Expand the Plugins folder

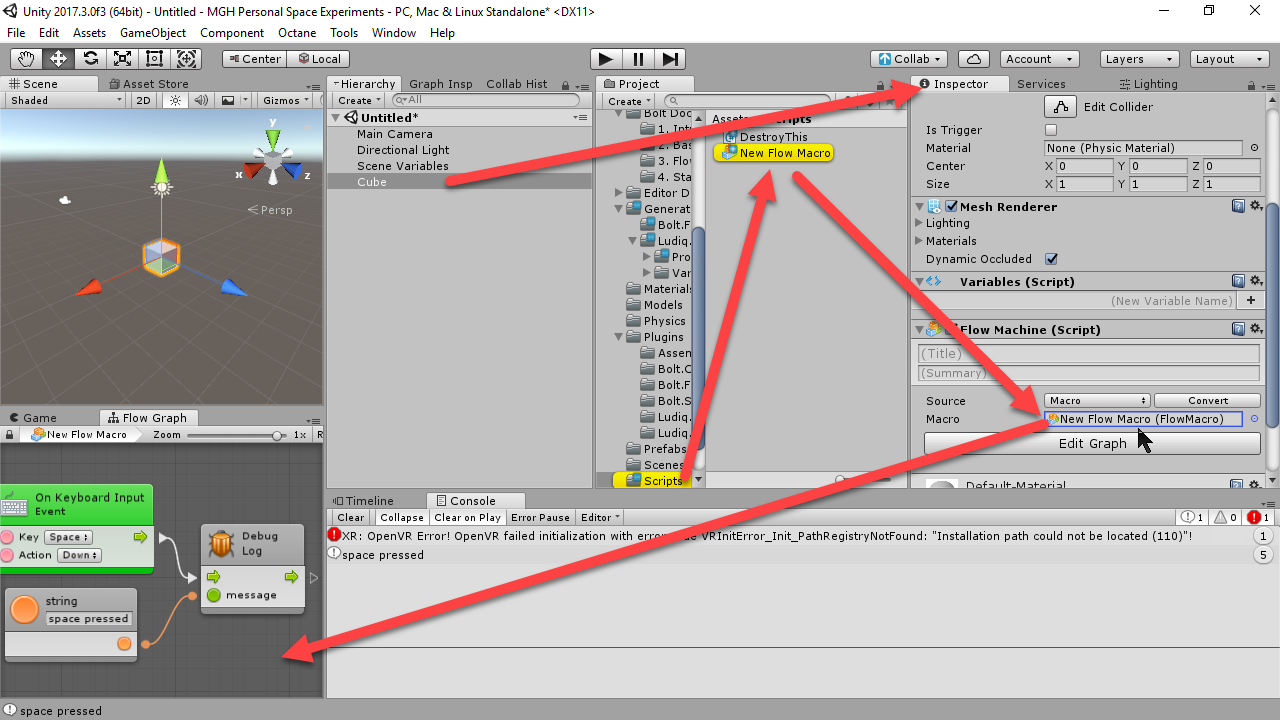619,337
